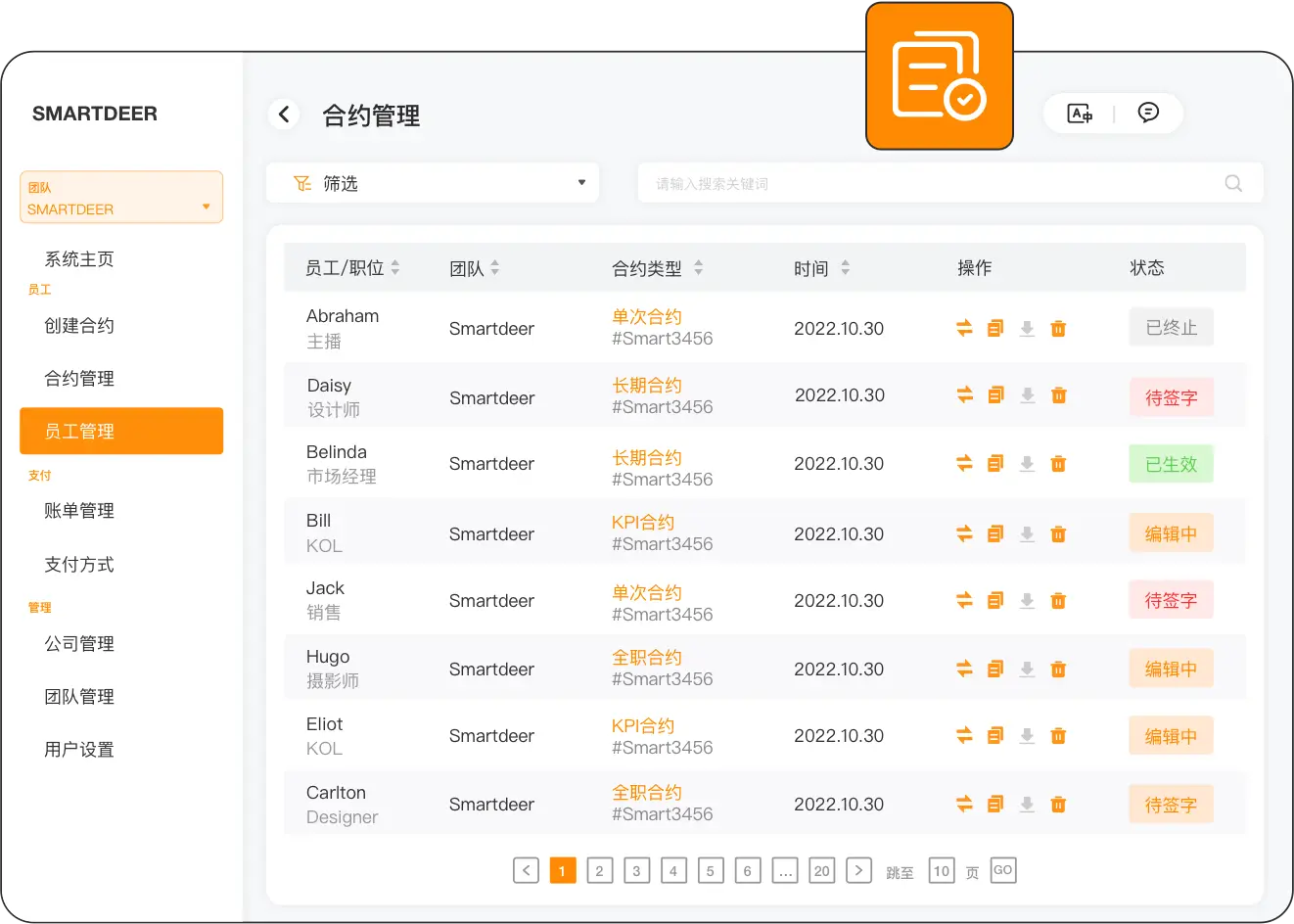Screen dimensions: 1294x924
Task: Toggle sorting on 员工/职位 column
Action: pos(395,266)
